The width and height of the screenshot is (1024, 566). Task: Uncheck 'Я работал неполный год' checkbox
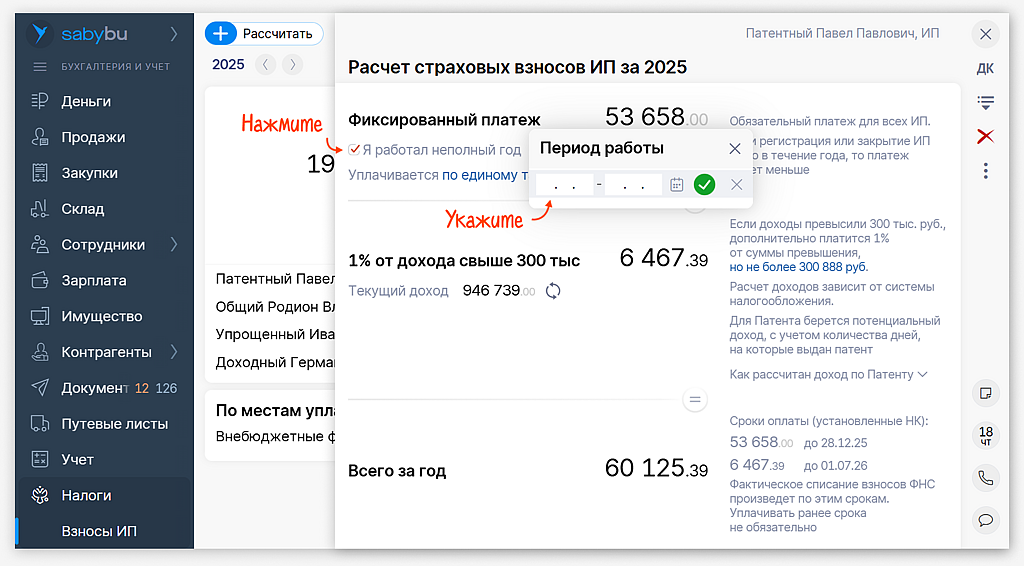[x=355, y=150]
